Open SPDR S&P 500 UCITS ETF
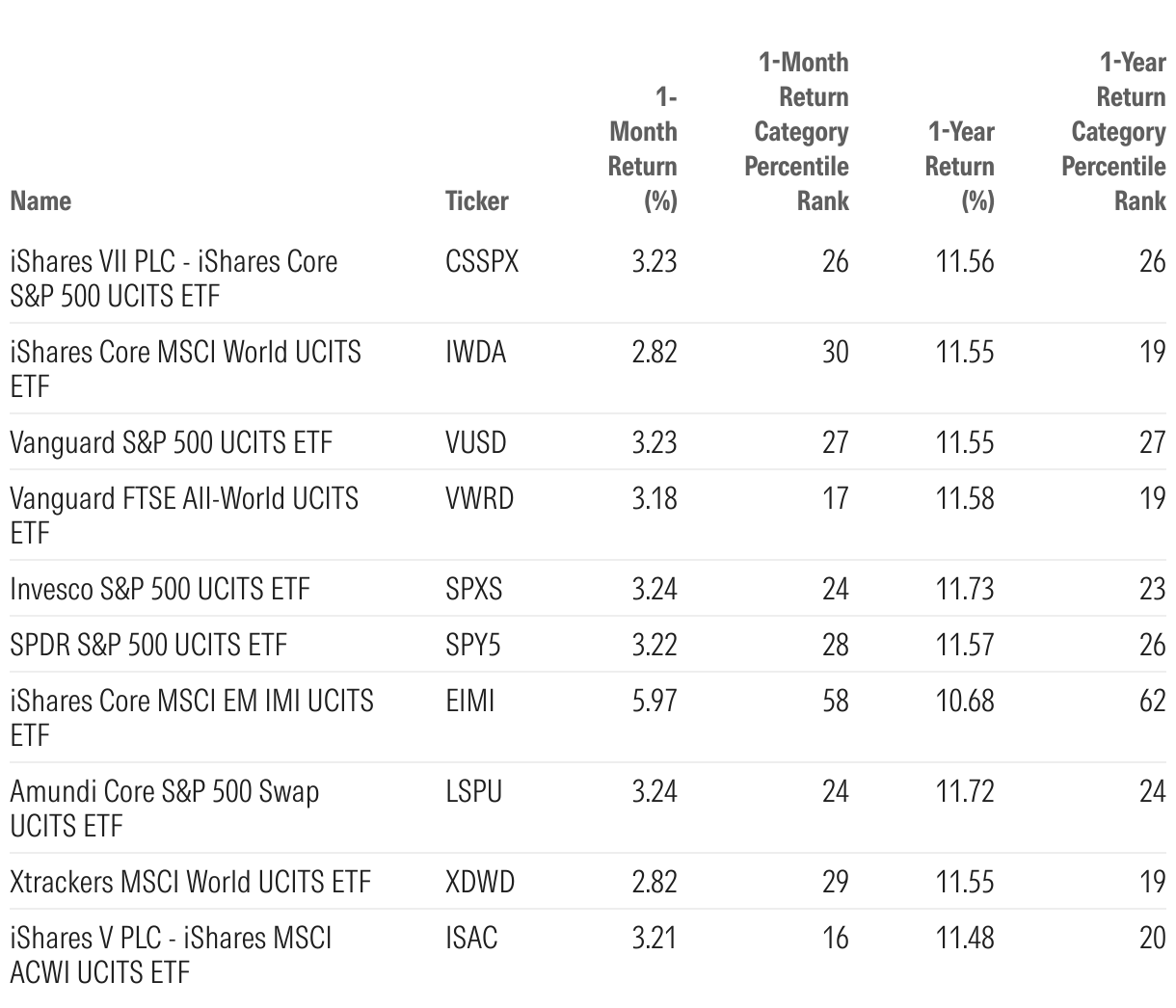The image size is (1176, 1008). [148, 644]
